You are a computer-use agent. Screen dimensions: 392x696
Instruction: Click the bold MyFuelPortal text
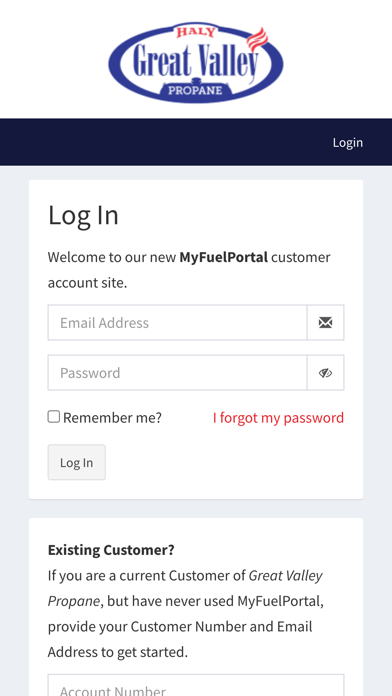coord(223,257)
